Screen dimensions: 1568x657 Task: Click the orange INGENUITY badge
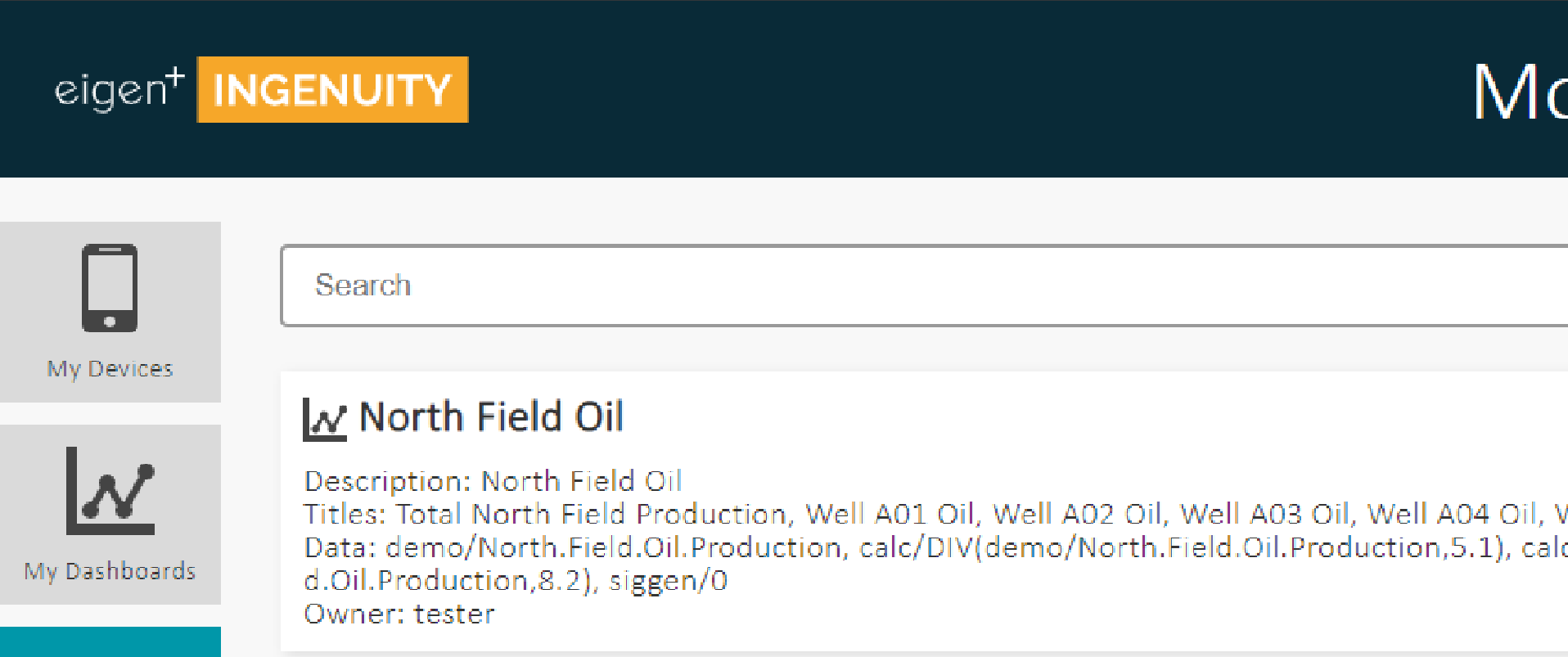(332, 89)
